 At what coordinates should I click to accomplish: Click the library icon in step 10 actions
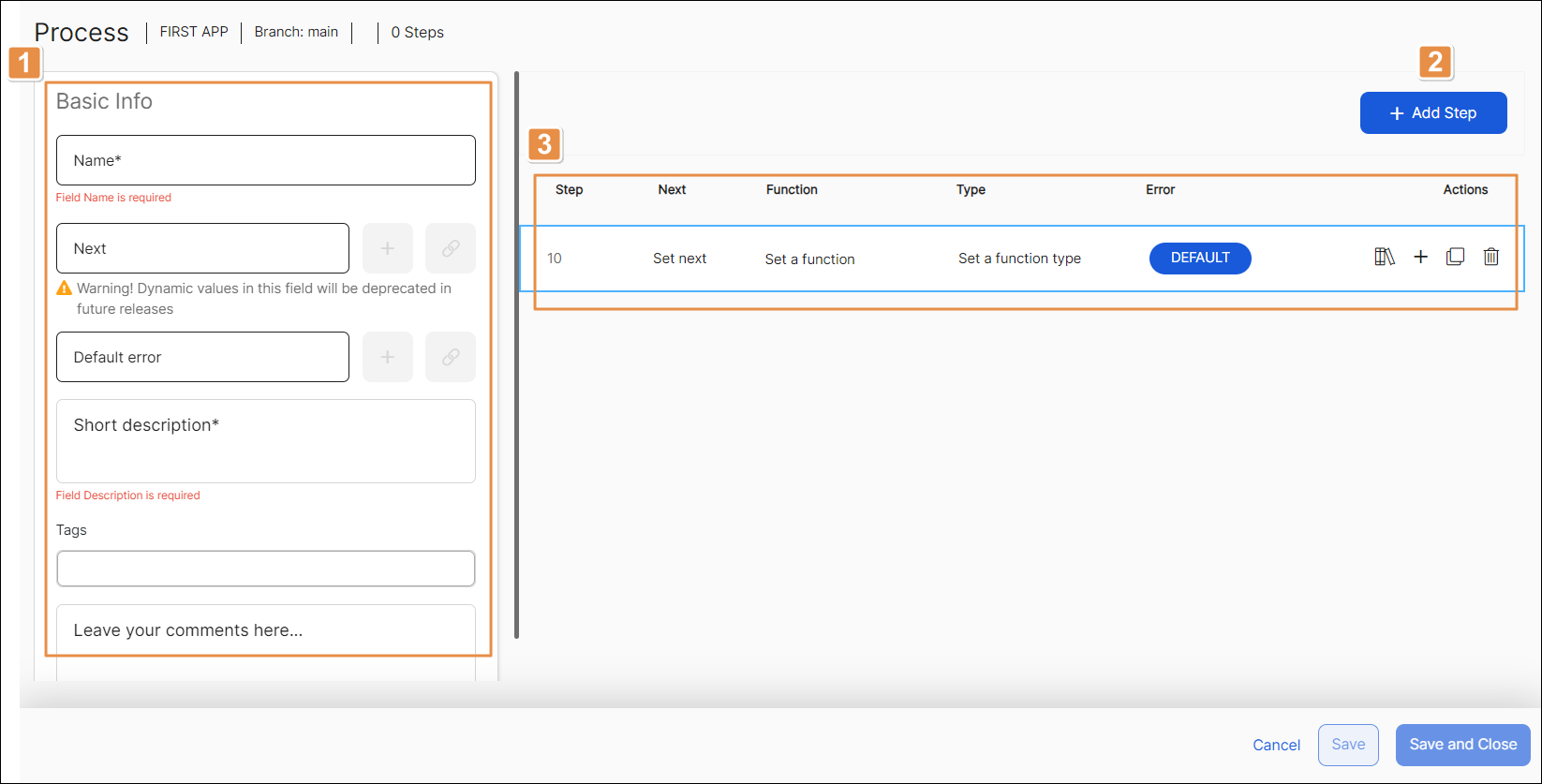[1384, 257]
